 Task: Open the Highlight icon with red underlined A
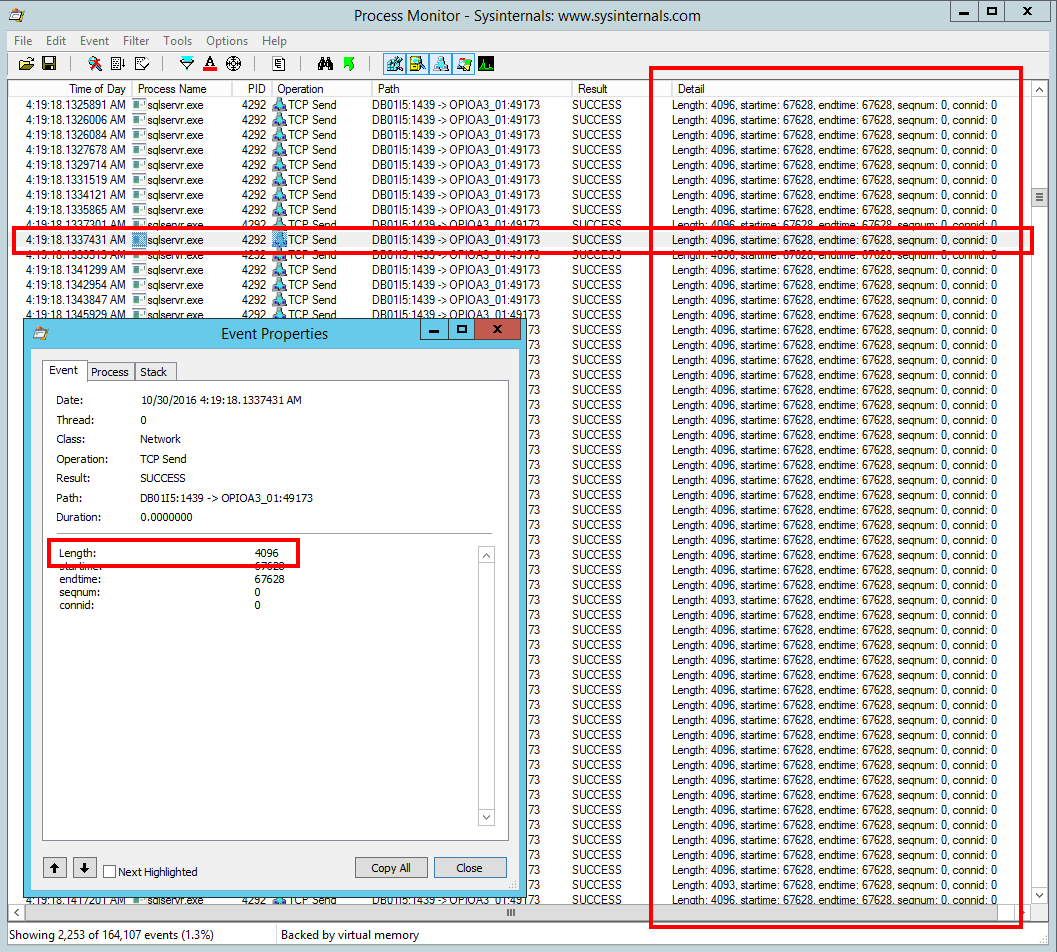pos(210,64)
